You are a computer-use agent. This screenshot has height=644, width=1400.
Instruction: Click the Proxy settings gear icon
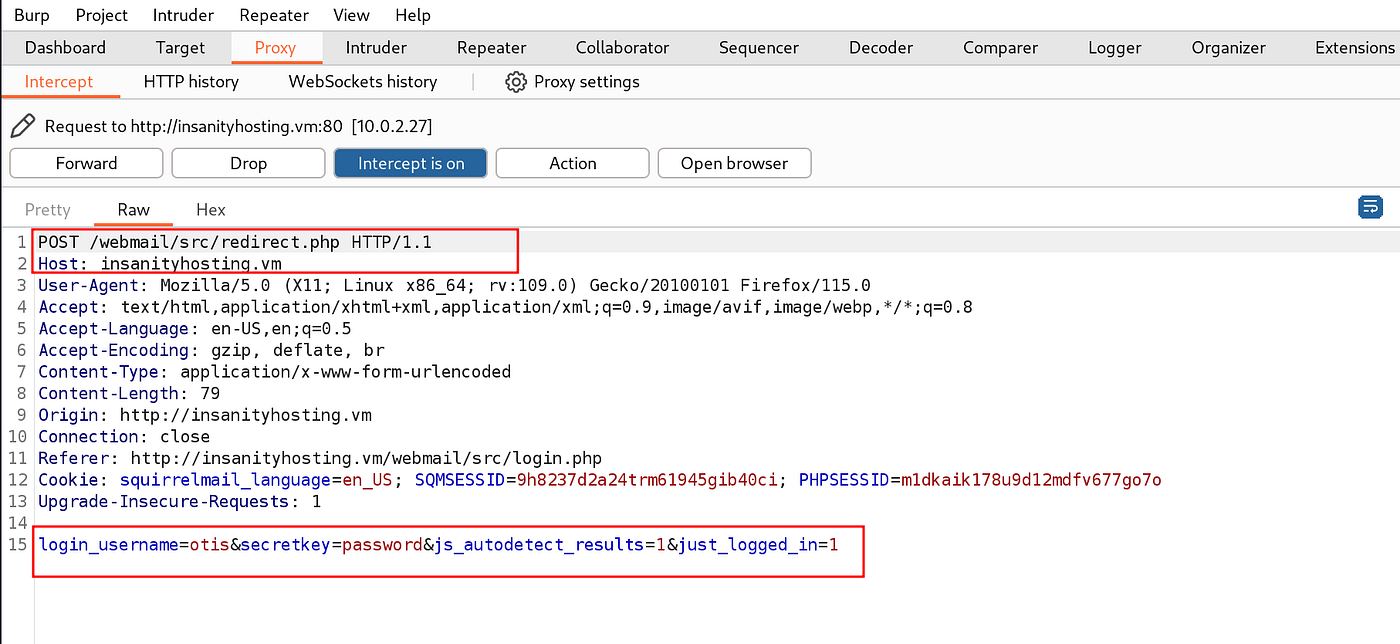coord(516,82)
